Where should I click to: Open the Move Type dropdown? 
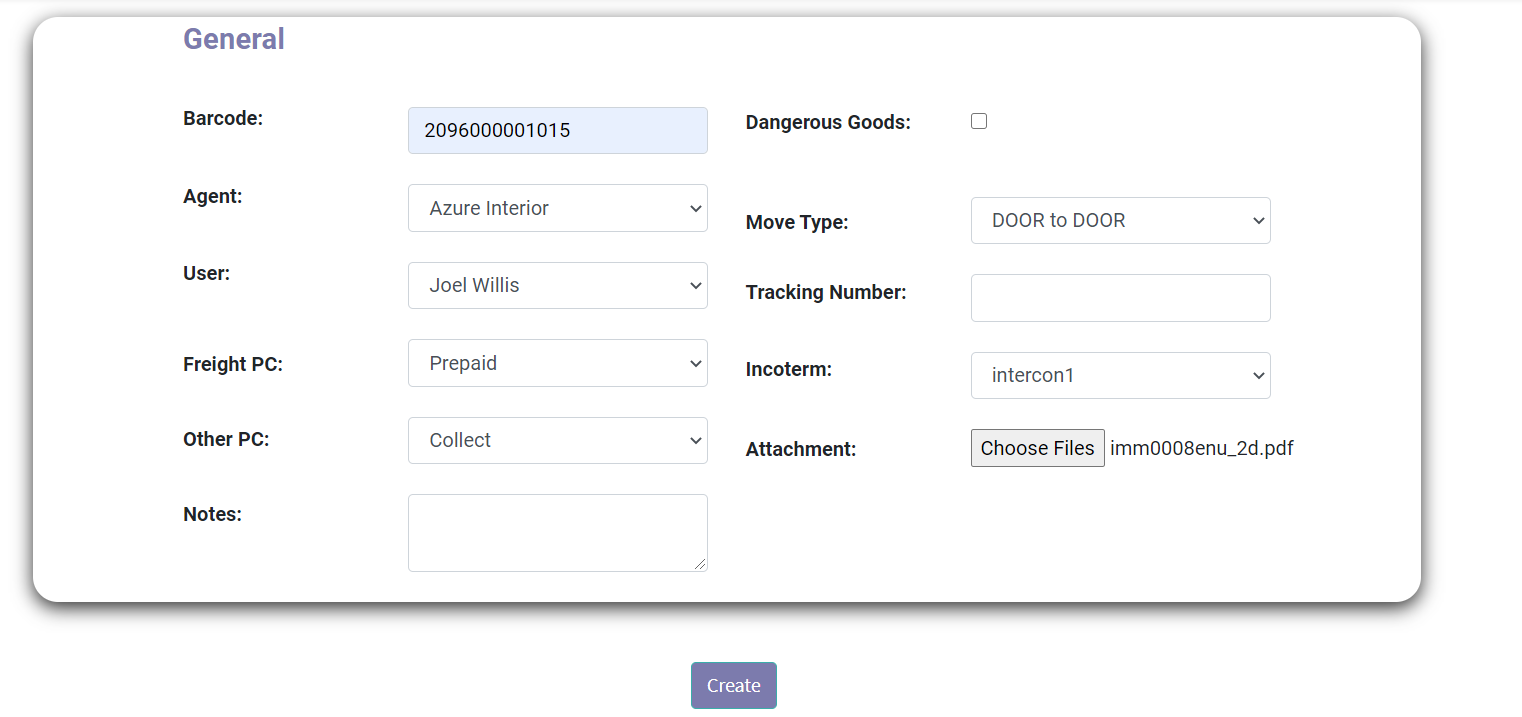coord(1120,220)
